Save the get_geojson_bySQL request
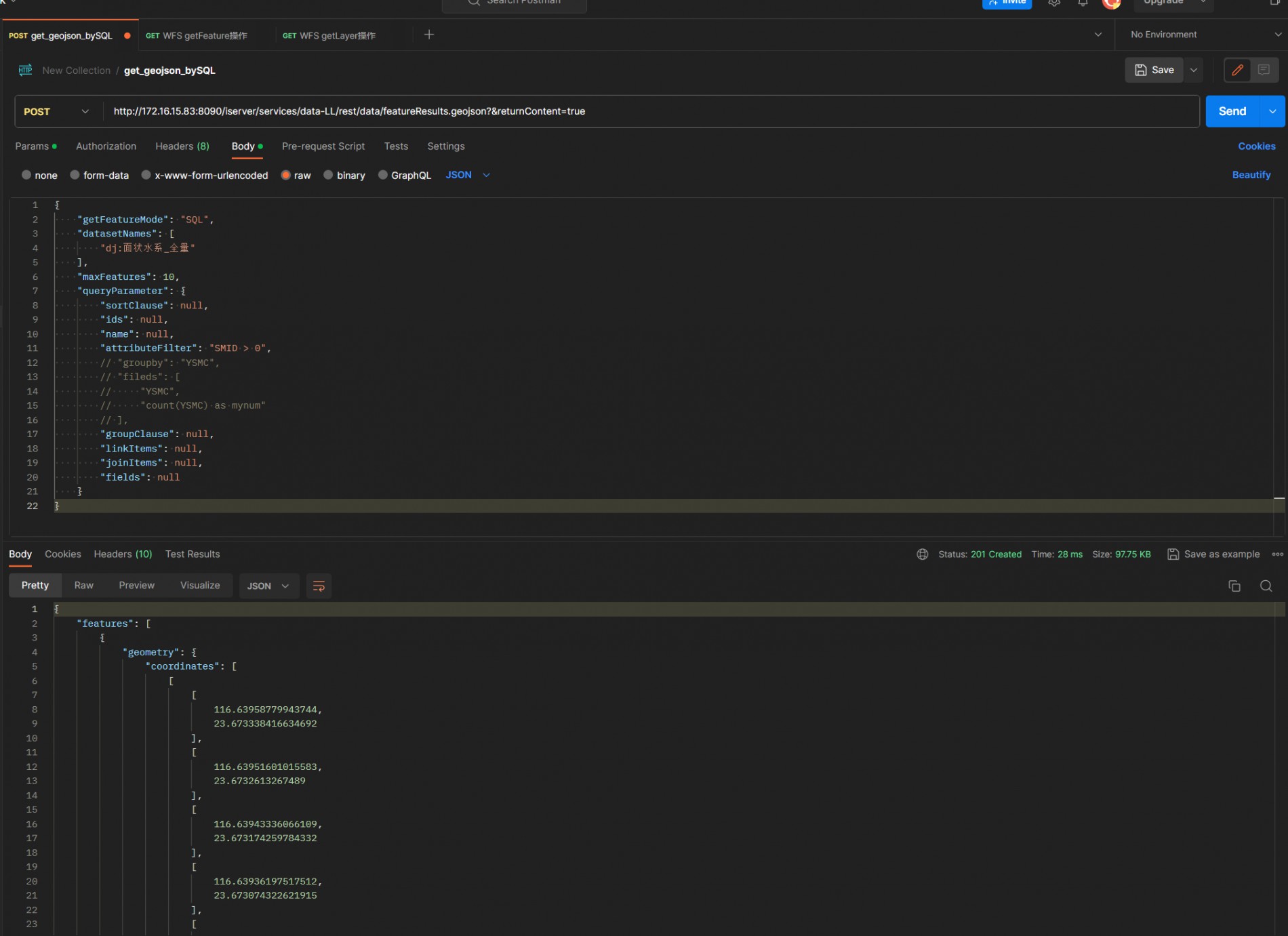This screenshot has height=936, width=1288. (x=1154, y=70)
